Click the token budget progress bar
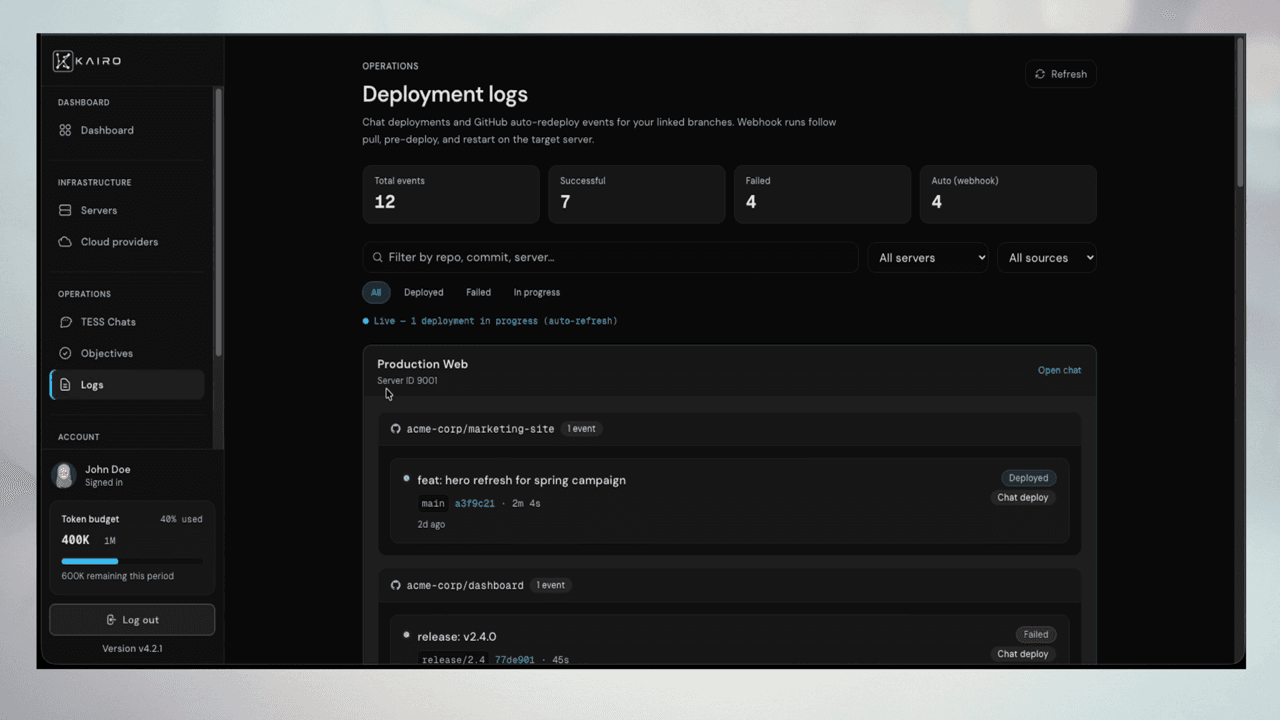Image resolution: width=1280 pixels, height=720 pixels. coord(132,561)
